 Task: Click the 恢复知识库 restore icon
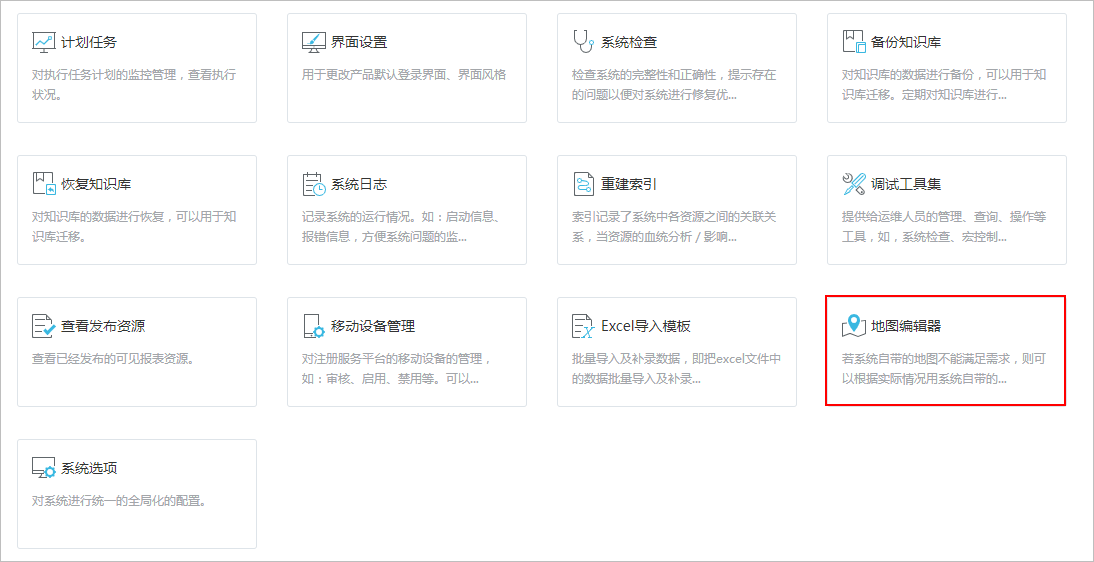pyautogui.click(x=43, y=184)
